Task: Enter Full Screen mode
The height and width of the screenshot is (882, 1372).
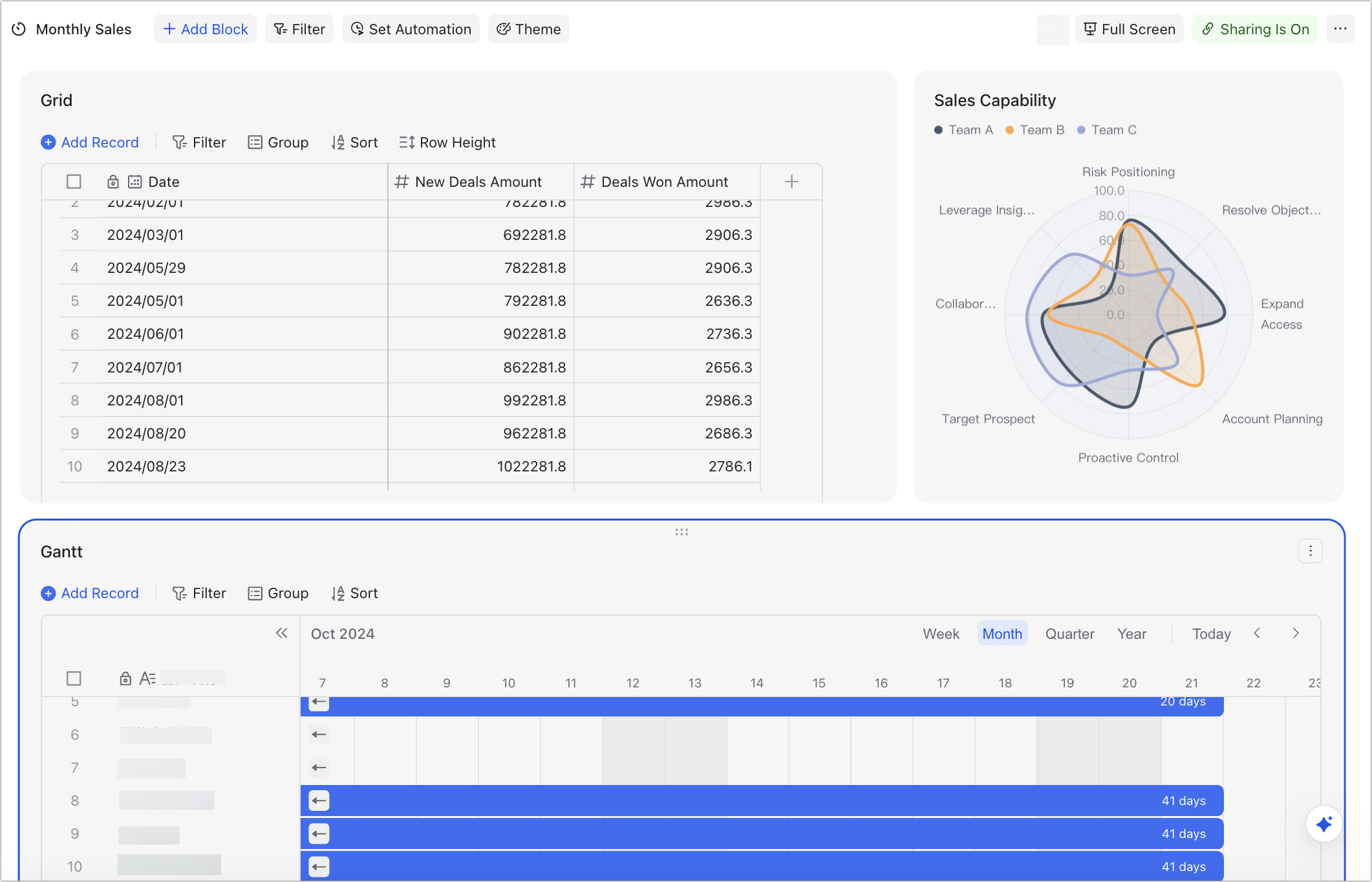Action: tap(1129, 28)
